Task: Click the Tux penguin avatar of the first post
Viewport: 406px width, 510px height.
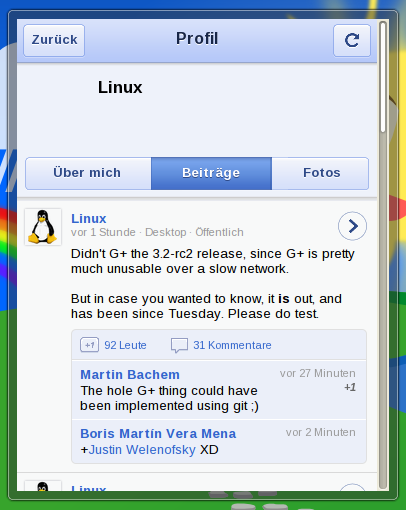Action: click(x=43, y=227)
